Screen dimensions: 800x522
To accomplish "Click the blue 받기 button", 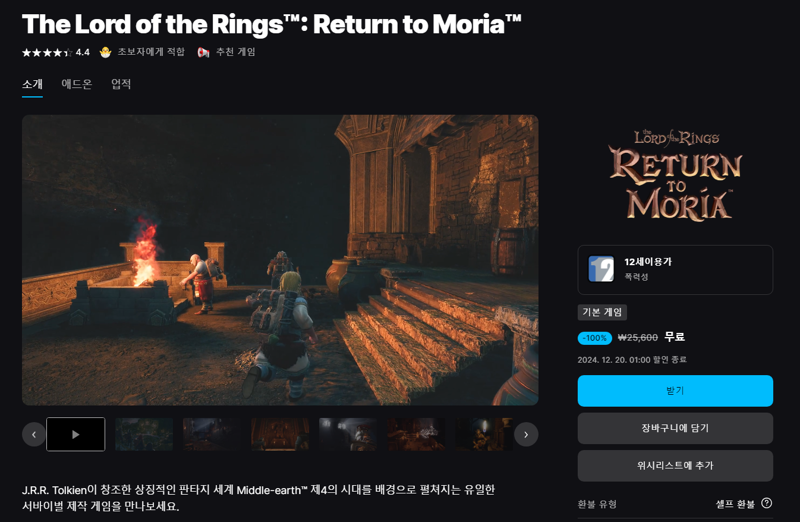I will point(675,391).
